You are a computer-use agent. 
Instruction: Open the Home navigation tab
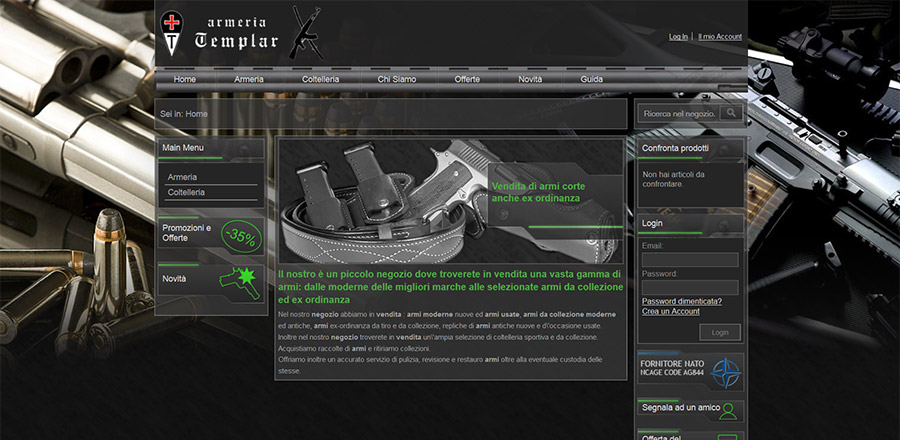pos(185,79)
